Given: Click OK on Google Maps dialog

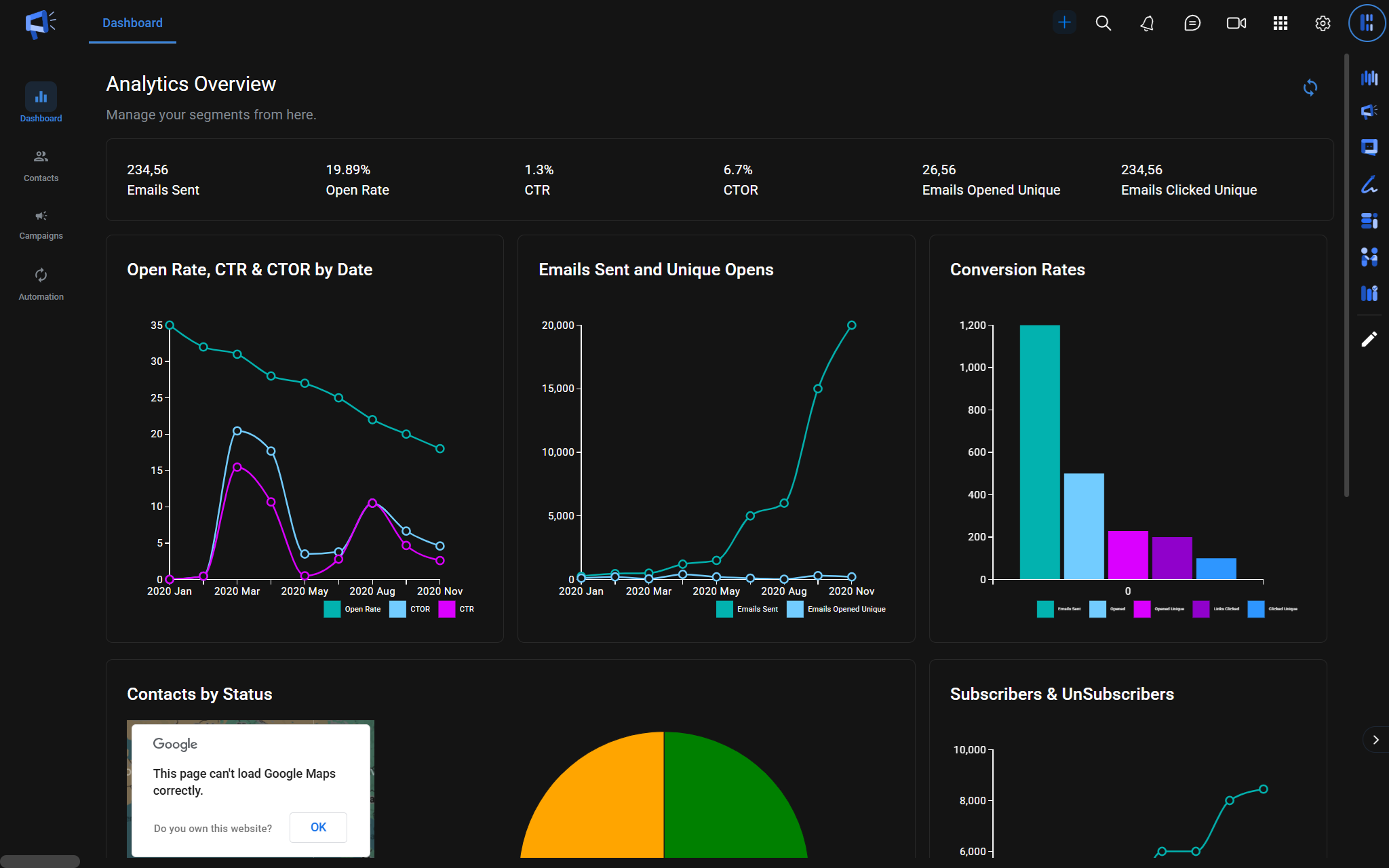Looking at the screenshot, I should (x=318, y=827).
